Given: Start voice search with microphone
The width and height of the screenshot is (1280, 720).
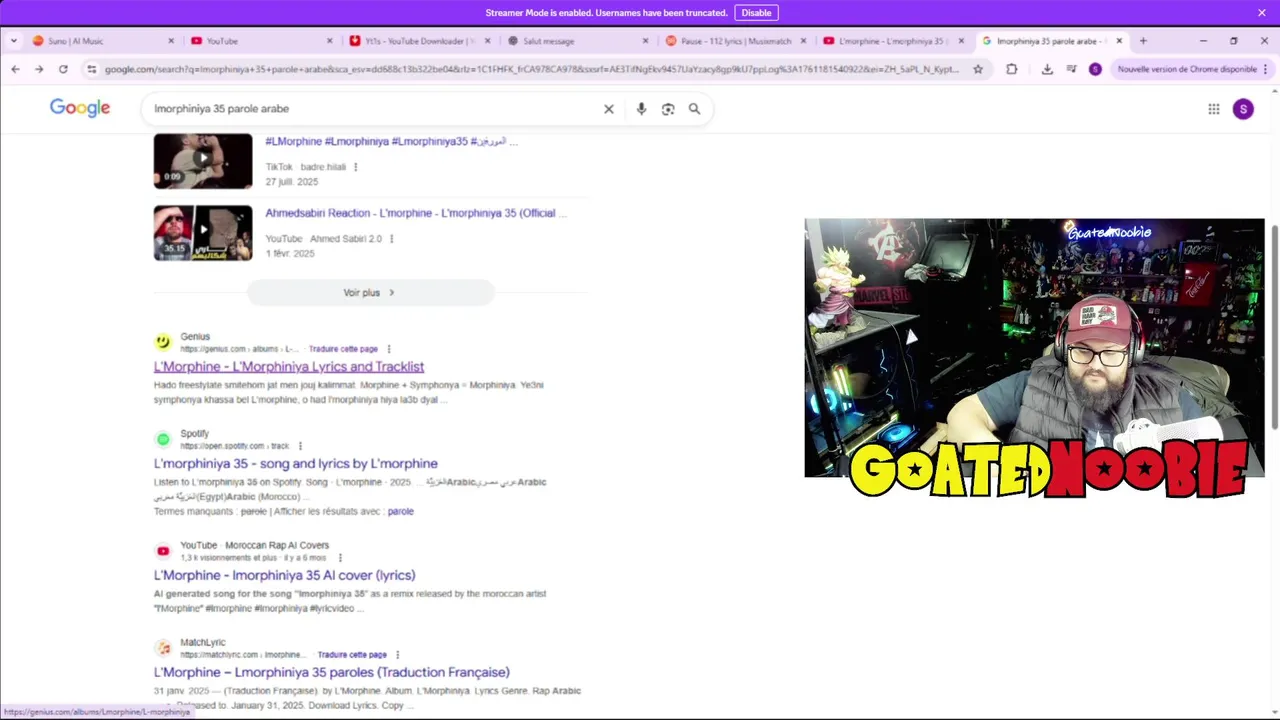Looking at the screenshot, I should 641,109.
